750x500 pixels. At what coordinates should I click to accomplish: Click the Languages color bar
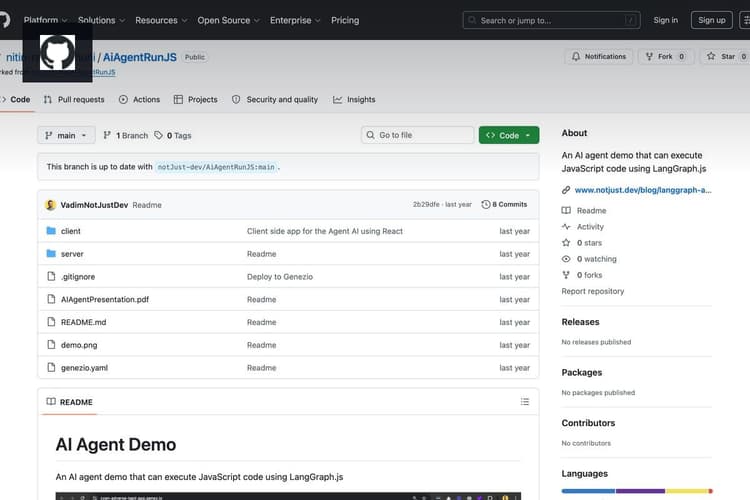(x=637, y=491)
